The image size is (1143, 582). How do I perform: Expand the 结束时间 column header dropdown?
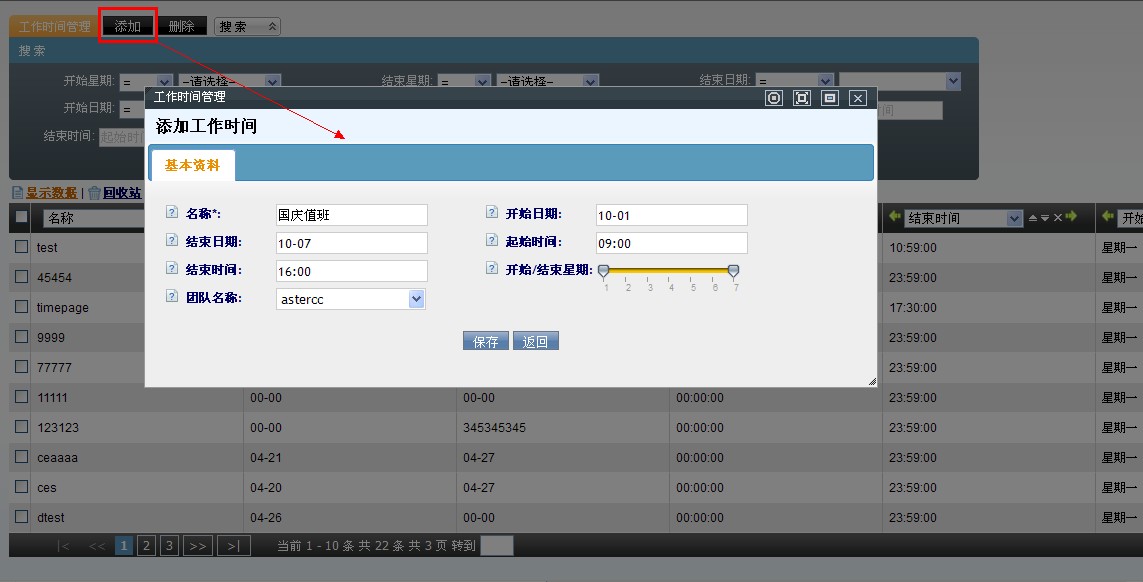1015,218
